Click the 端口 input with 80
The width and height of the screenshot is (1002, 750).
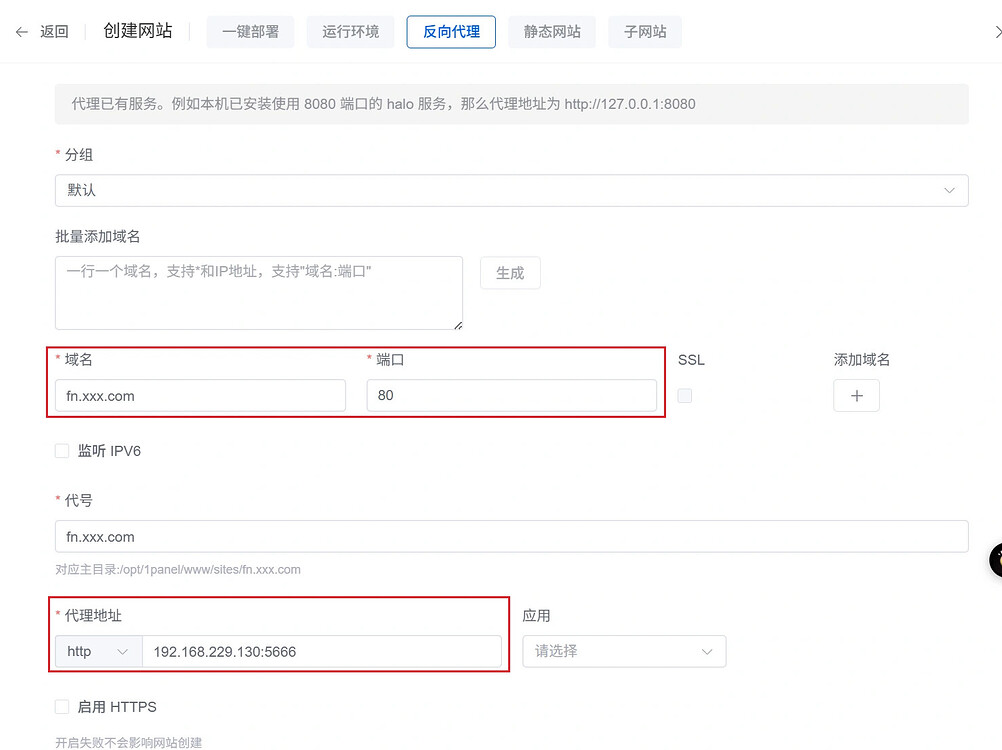(512, 395)
